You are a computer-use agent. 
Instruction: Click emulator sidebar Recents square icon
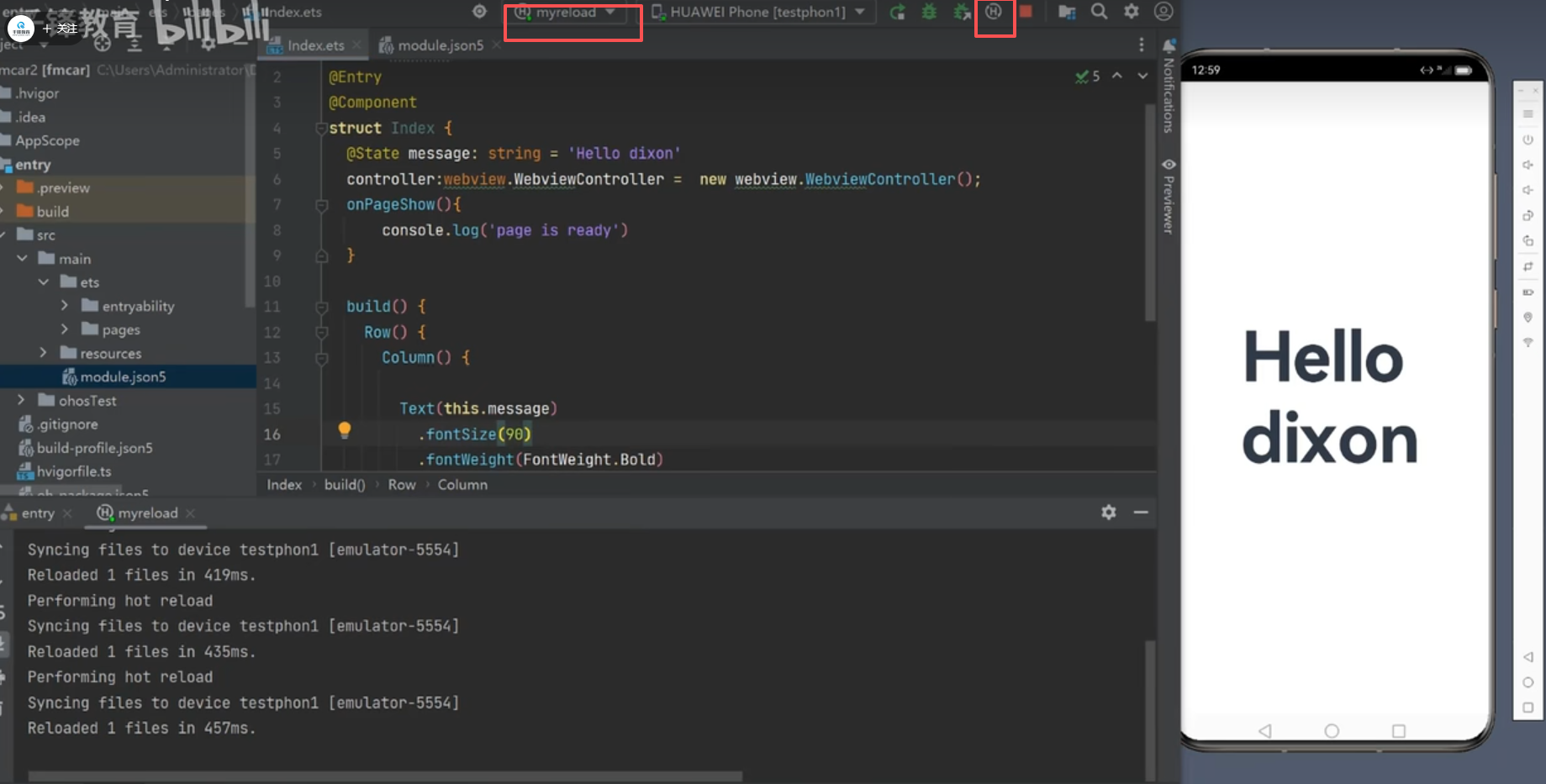point(1528,708)
